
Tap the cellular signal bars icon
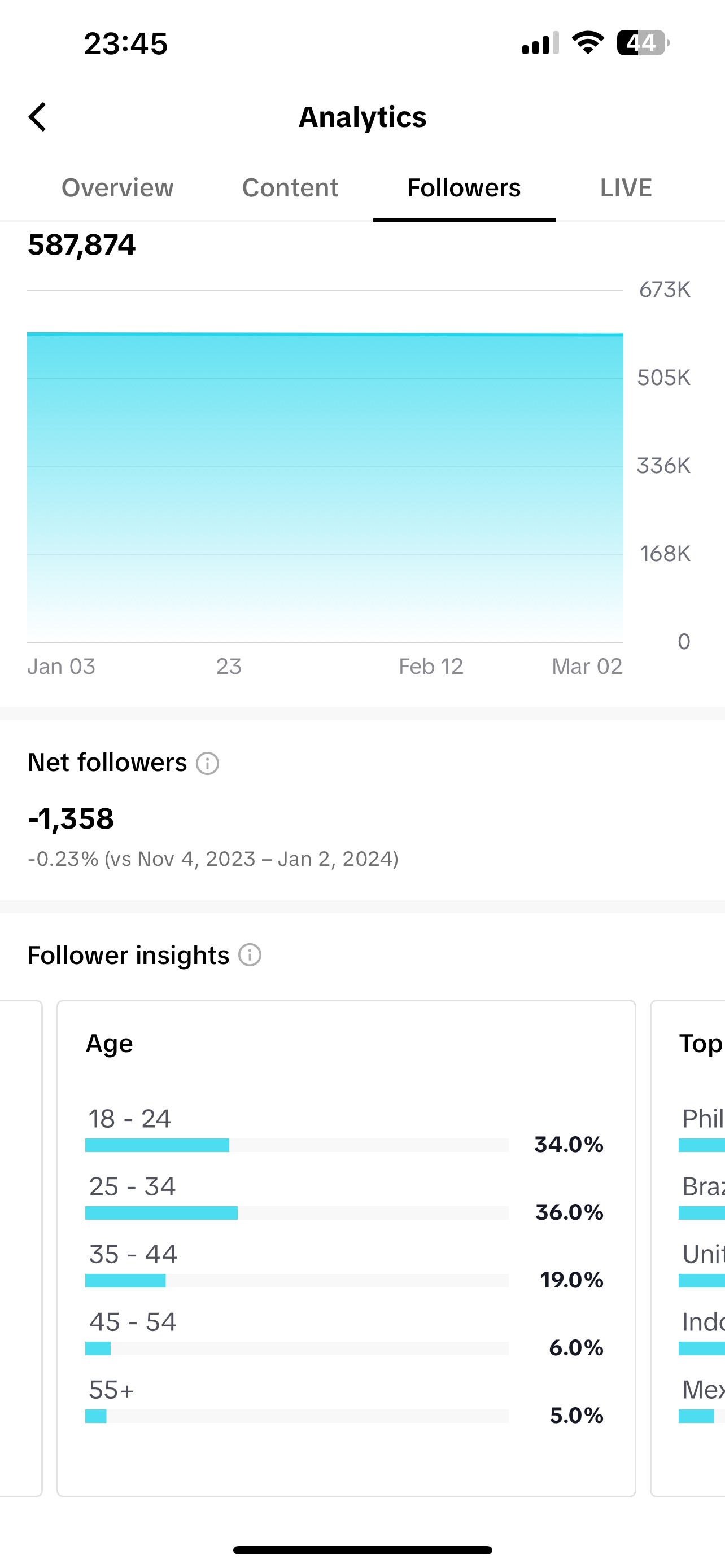click(540, 43)
